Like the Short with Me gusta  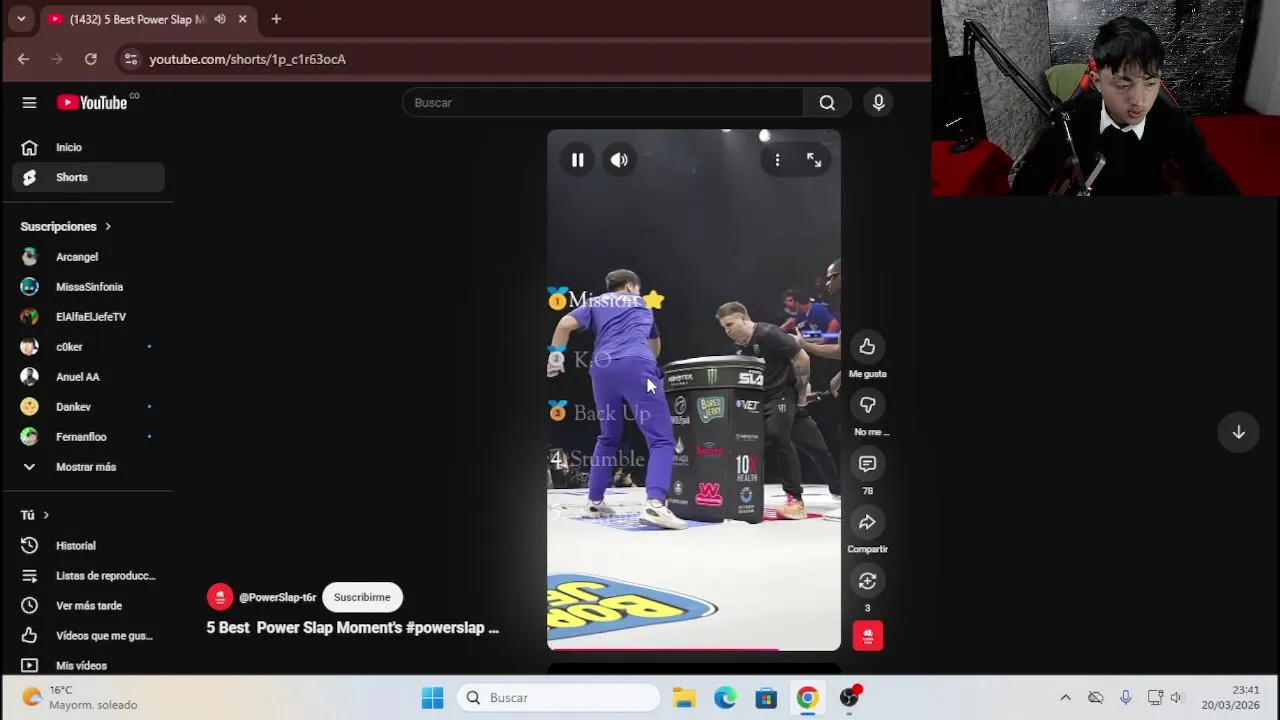coord(867,347)
